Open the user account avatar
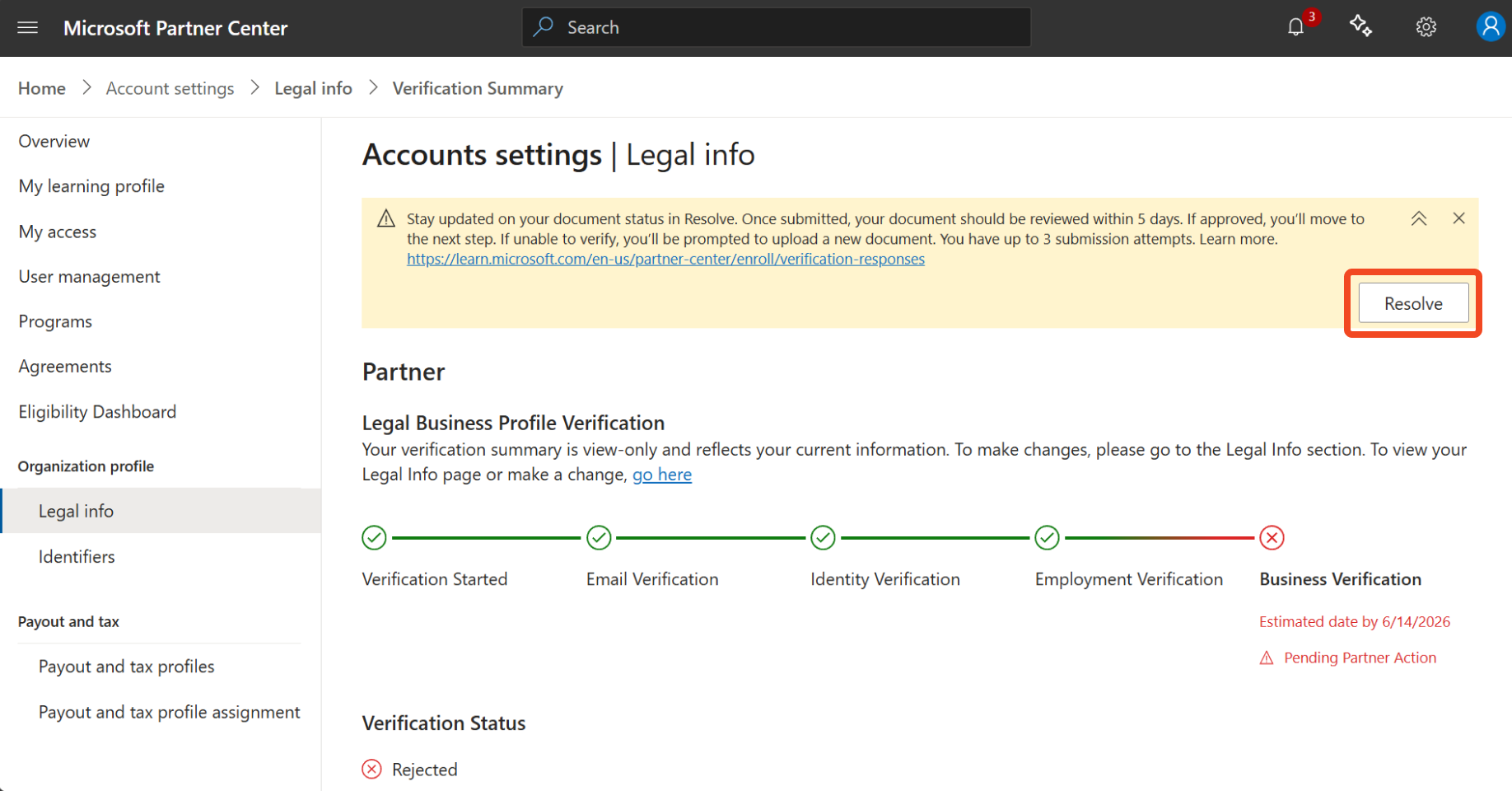This screenshot has width=1512, height=791. pyautogui.click(x=1490, y=26)
